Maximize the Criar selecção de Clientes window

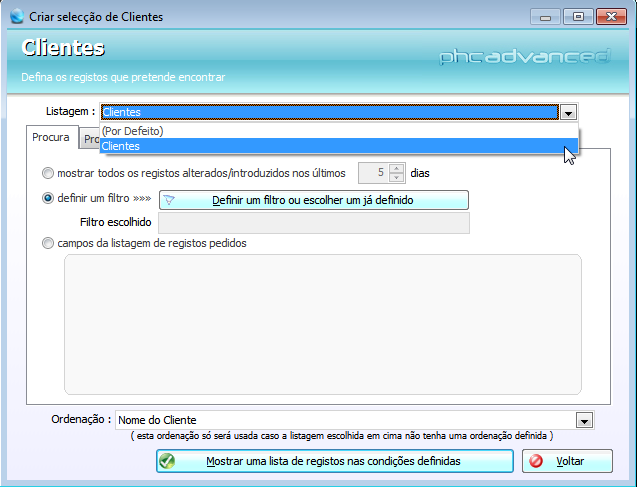pyautogui.click(x=578, y=17)
